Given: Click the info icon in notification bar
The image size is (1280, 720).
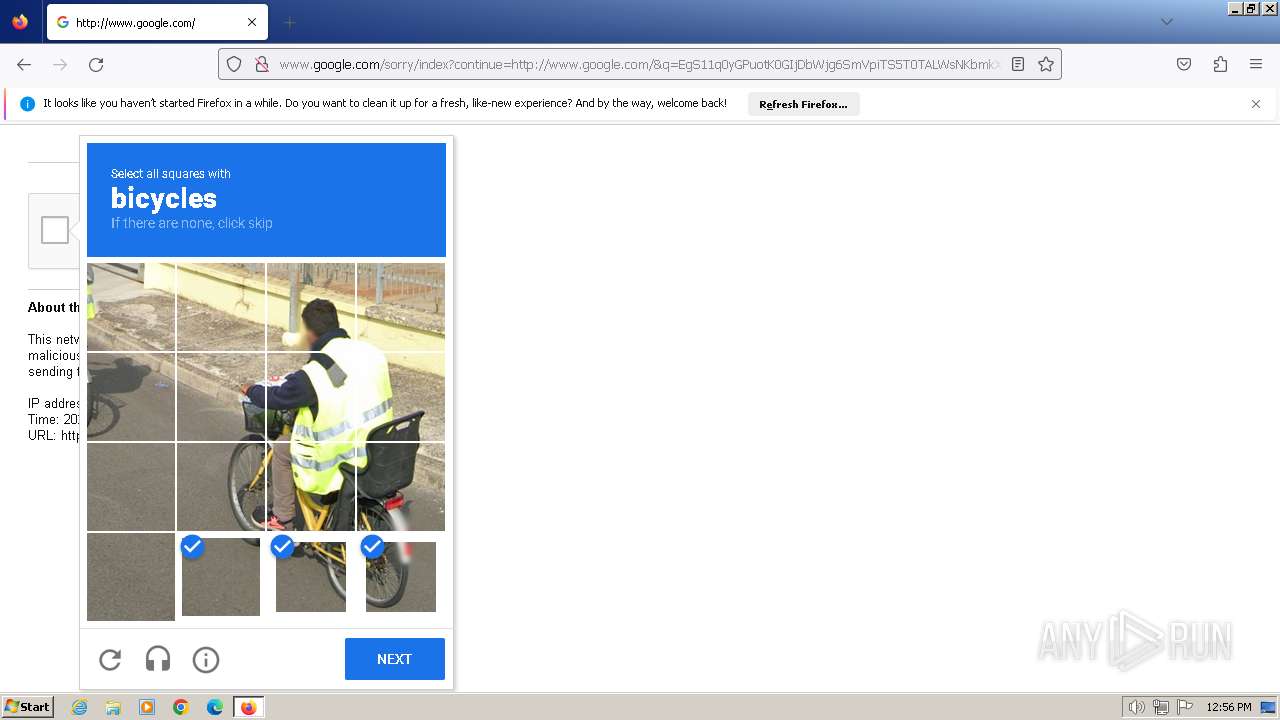Looking at the screenshot, I should point(28,104).
